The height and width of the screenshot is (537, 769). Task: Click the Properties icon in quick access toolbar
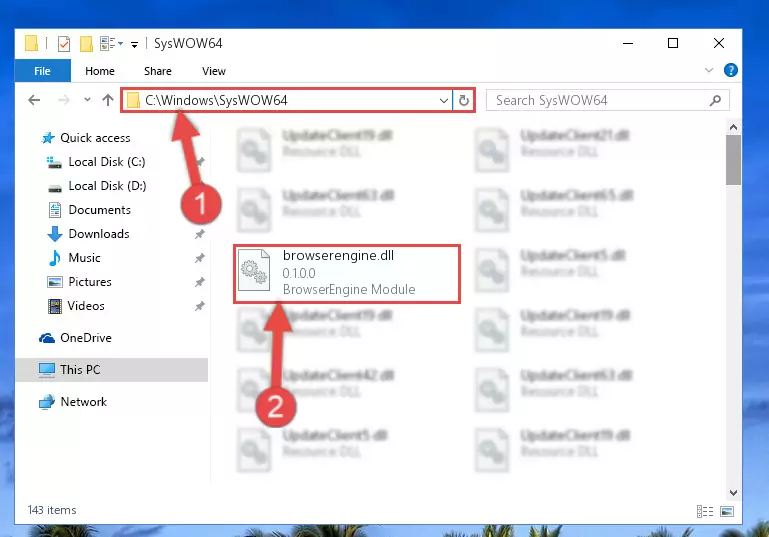pyautogui.click(x=64, y=44)
